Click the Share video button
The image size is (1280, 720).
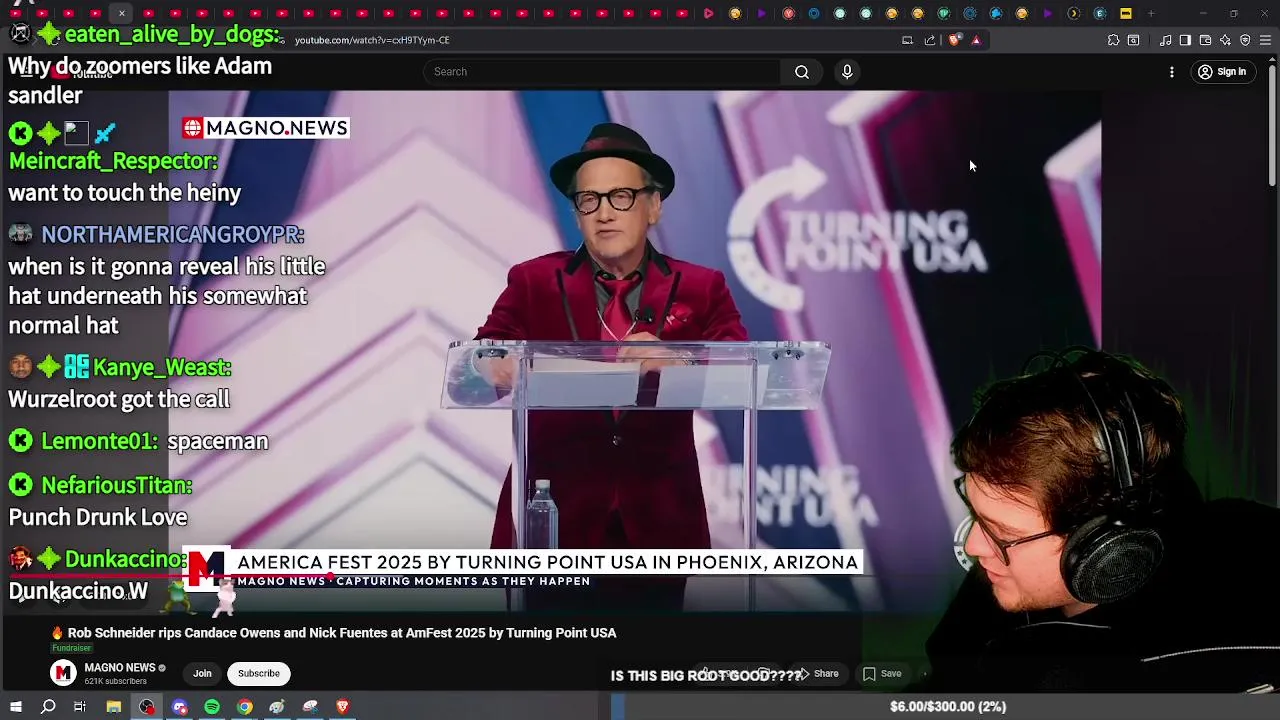(x=818, y=673)
